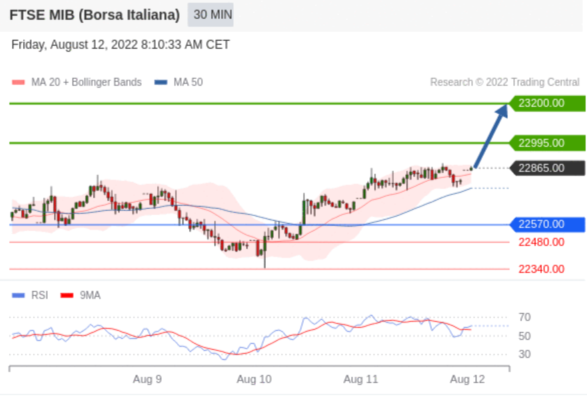
Task: Select the Aug 11 date label
Action: (361, 379)
